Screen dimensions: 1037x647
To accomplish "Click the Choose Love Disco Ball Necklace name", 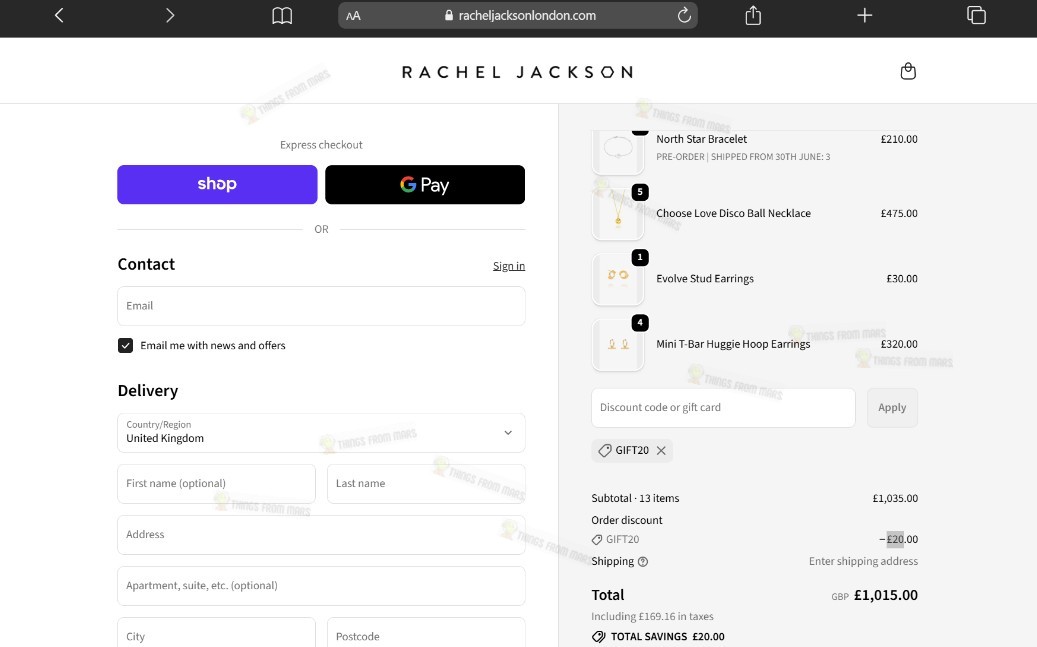I will point(733,213).
